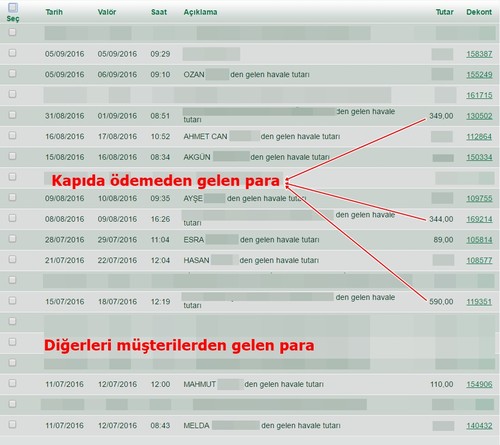The height and width of the screenshot is (445, 500).
Task: Click the Dekont column header
Action: [x=479, y=12]
